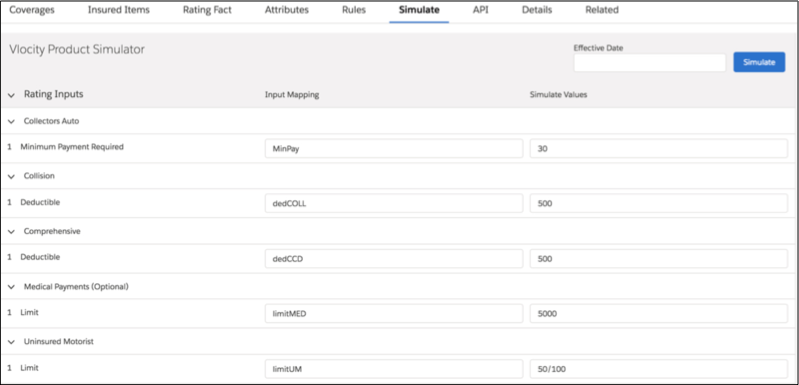This screenshot has width=799, height=385.
Task: Open the Rating Fact tab
Action: point(207,10)
